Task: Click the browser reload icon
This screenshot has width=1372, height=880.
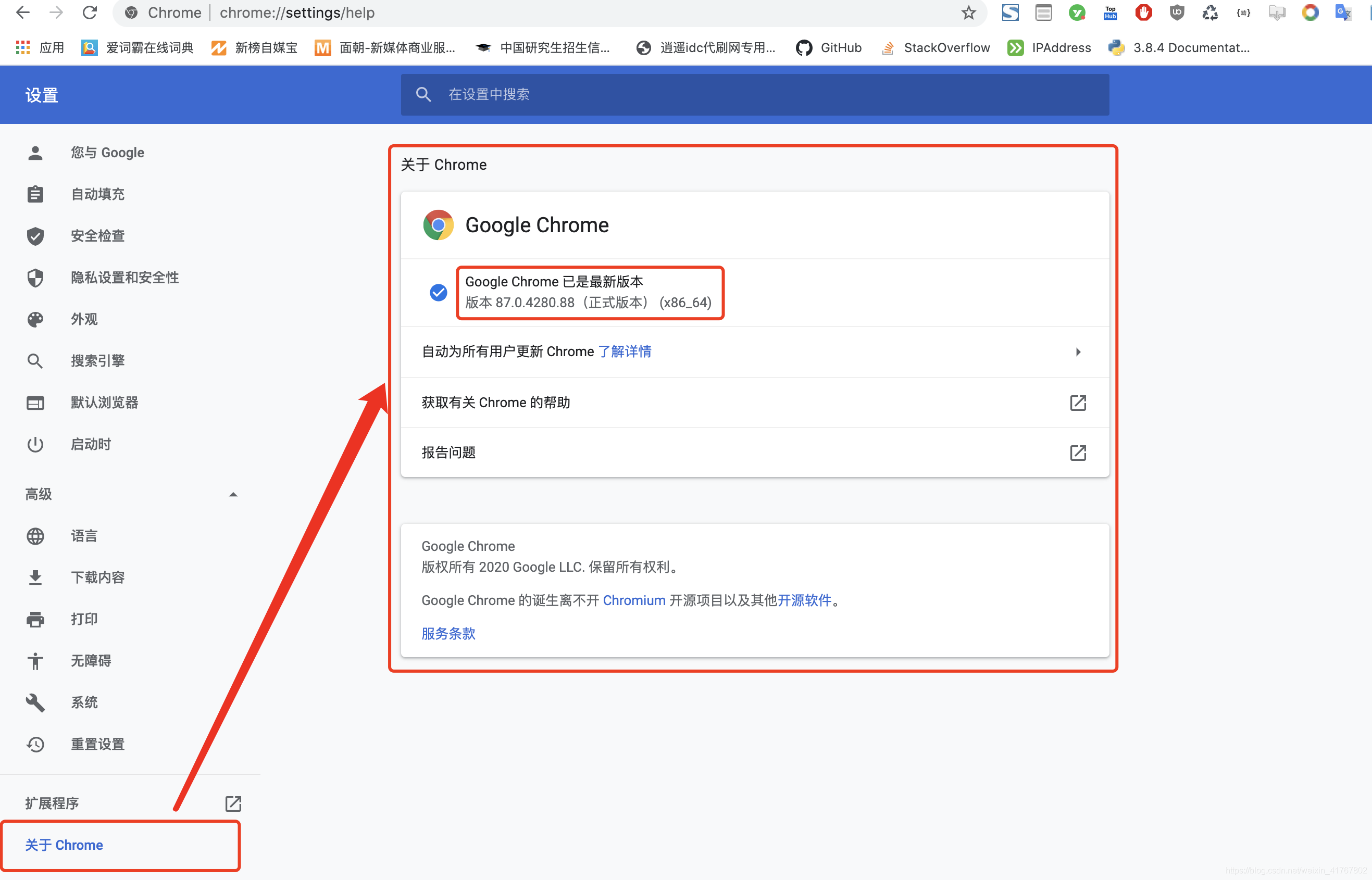Action: tap(90, 12)
